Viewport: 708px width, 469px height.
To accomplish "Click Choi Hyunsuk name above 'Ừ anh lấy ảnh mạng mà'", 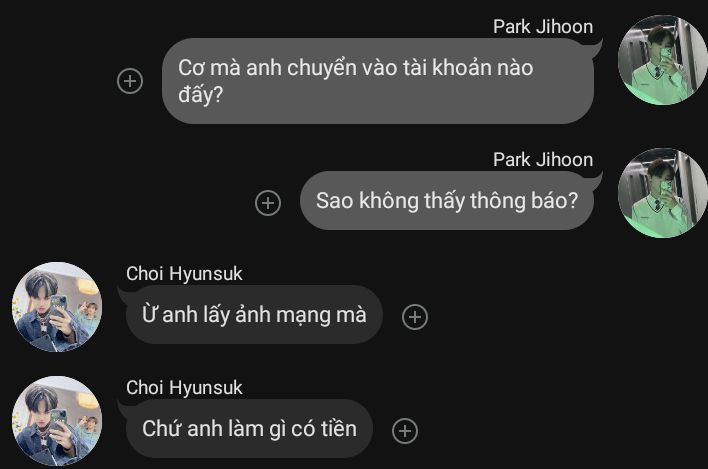I will [x=184, y=274].
